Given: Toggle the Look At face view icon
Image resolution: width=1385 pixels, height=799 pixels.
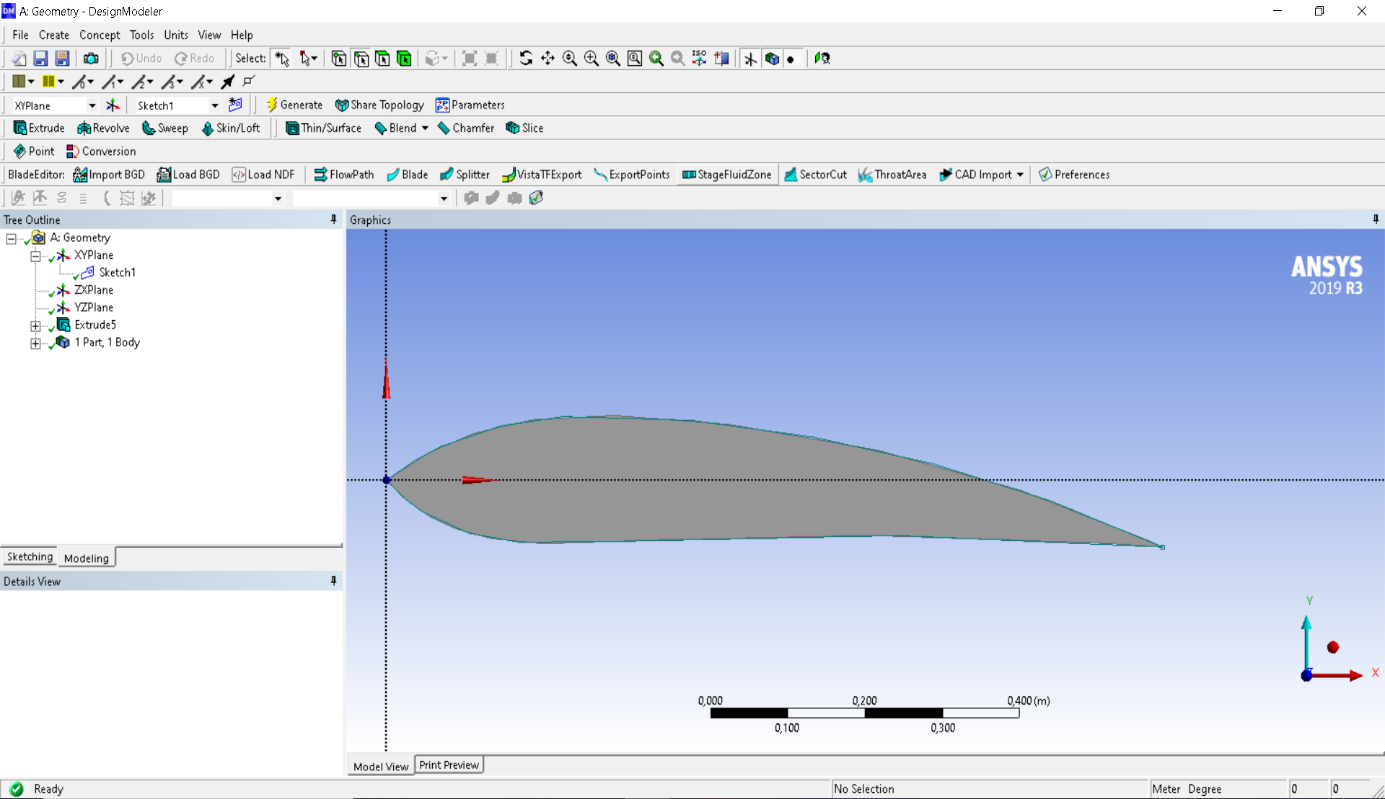Looking at the screenshot, I should coord(822,59).
